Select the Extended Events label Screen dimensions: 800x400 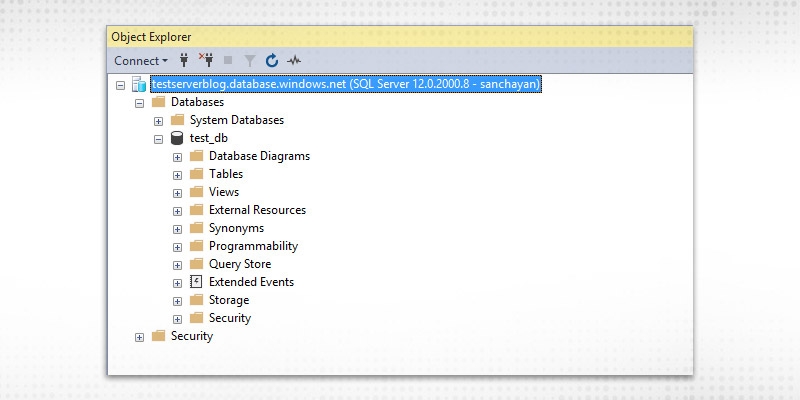click(x=252, y=282)
